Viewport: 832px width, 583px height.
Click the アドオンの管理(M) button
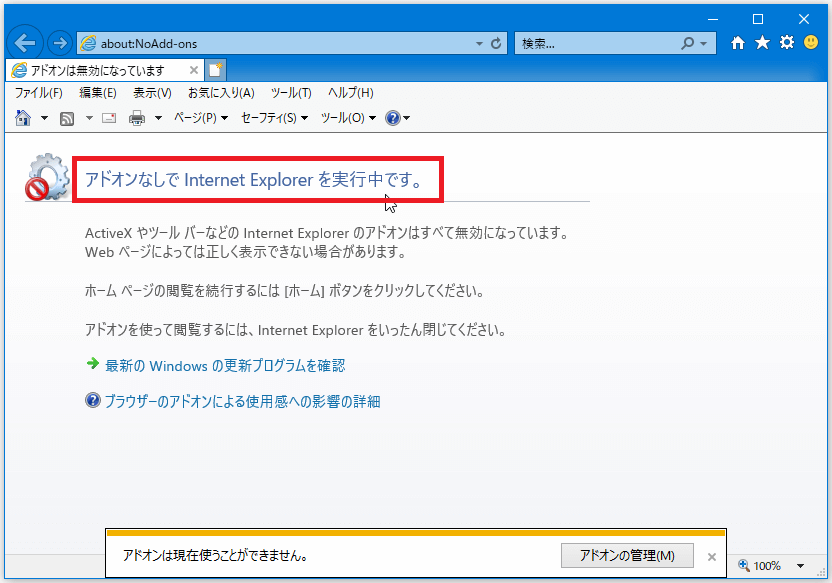coord(627,555)
